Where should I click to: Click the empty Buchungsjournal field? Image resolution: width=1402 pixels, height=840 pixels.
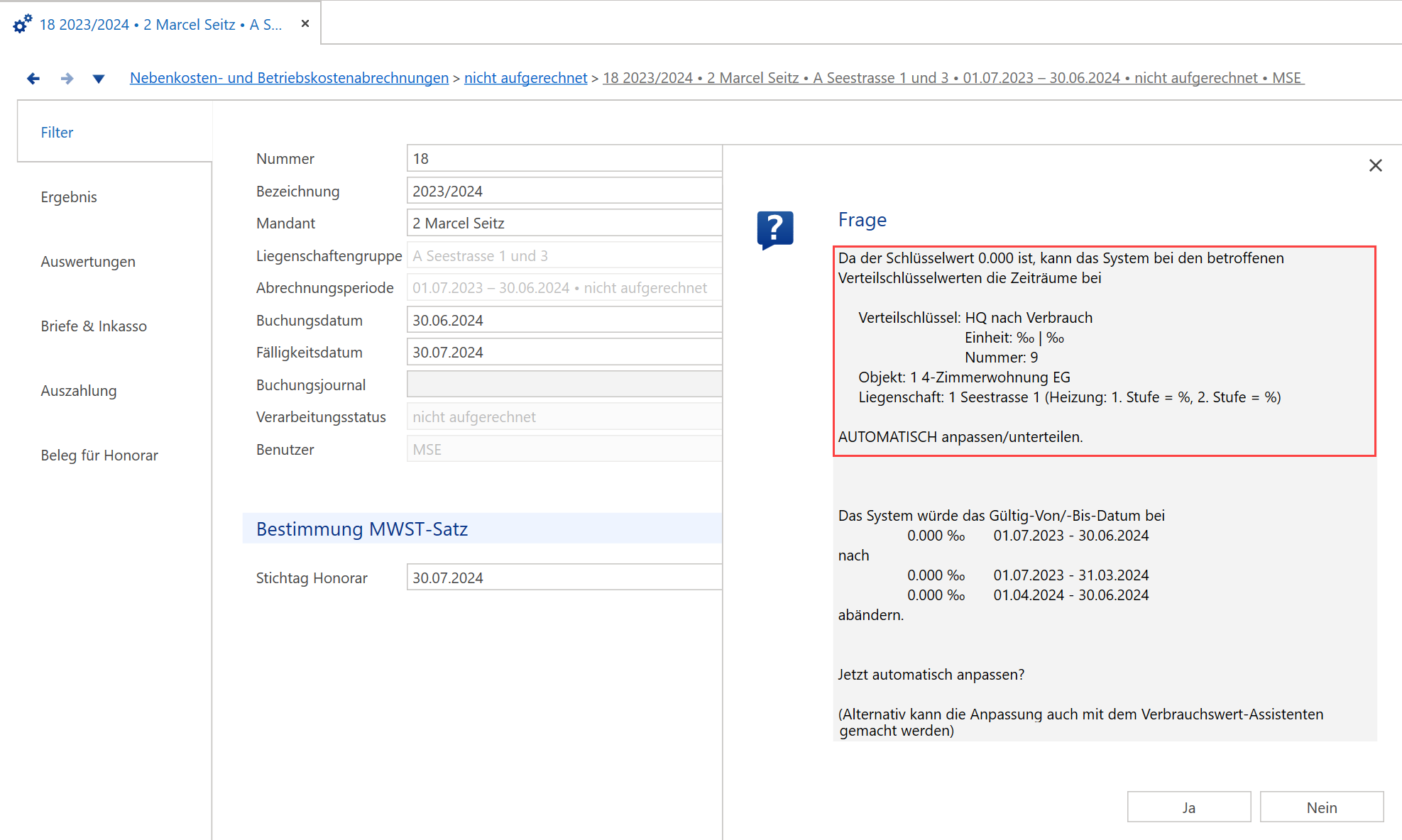tap(564, 385)
